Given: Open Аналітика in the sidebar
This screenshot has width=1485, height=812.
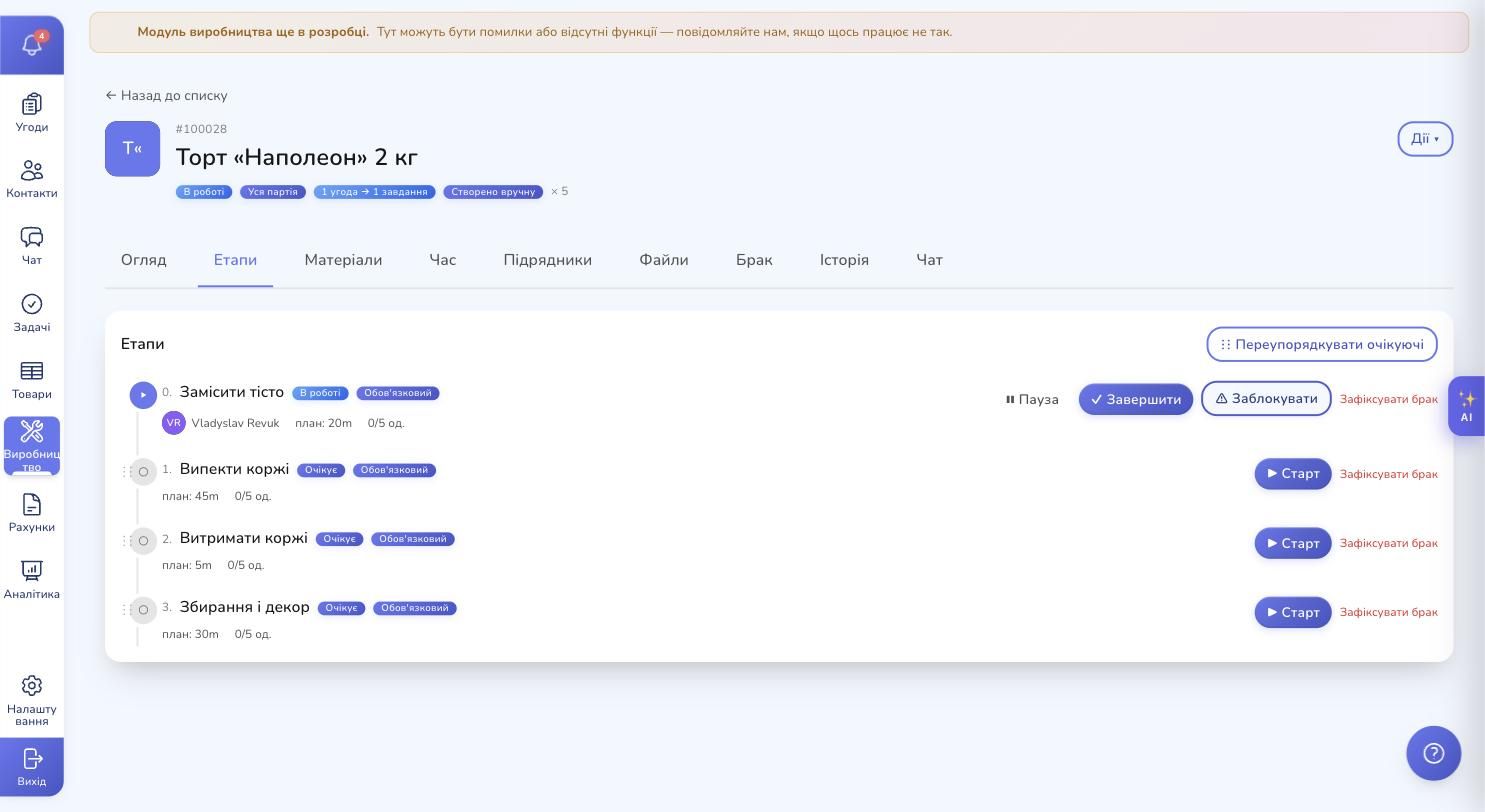Looking at the screenshot, I should pos(32,580).
